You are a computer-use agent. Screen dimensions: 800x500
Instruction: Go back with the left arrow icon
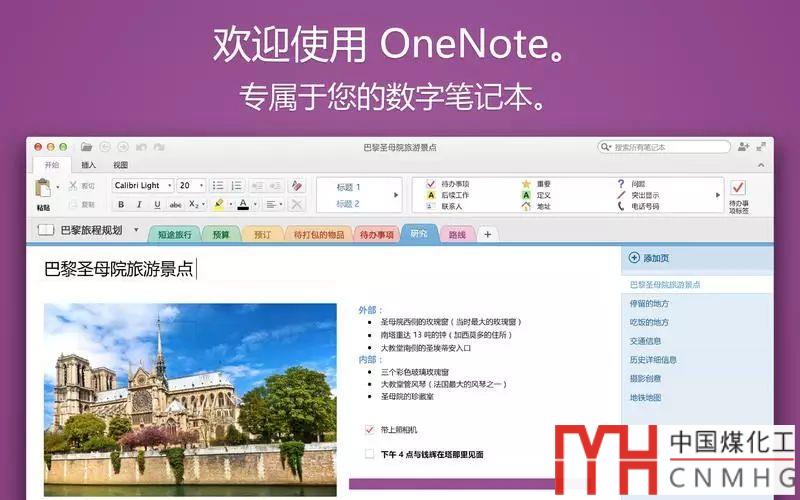[105, 147]
